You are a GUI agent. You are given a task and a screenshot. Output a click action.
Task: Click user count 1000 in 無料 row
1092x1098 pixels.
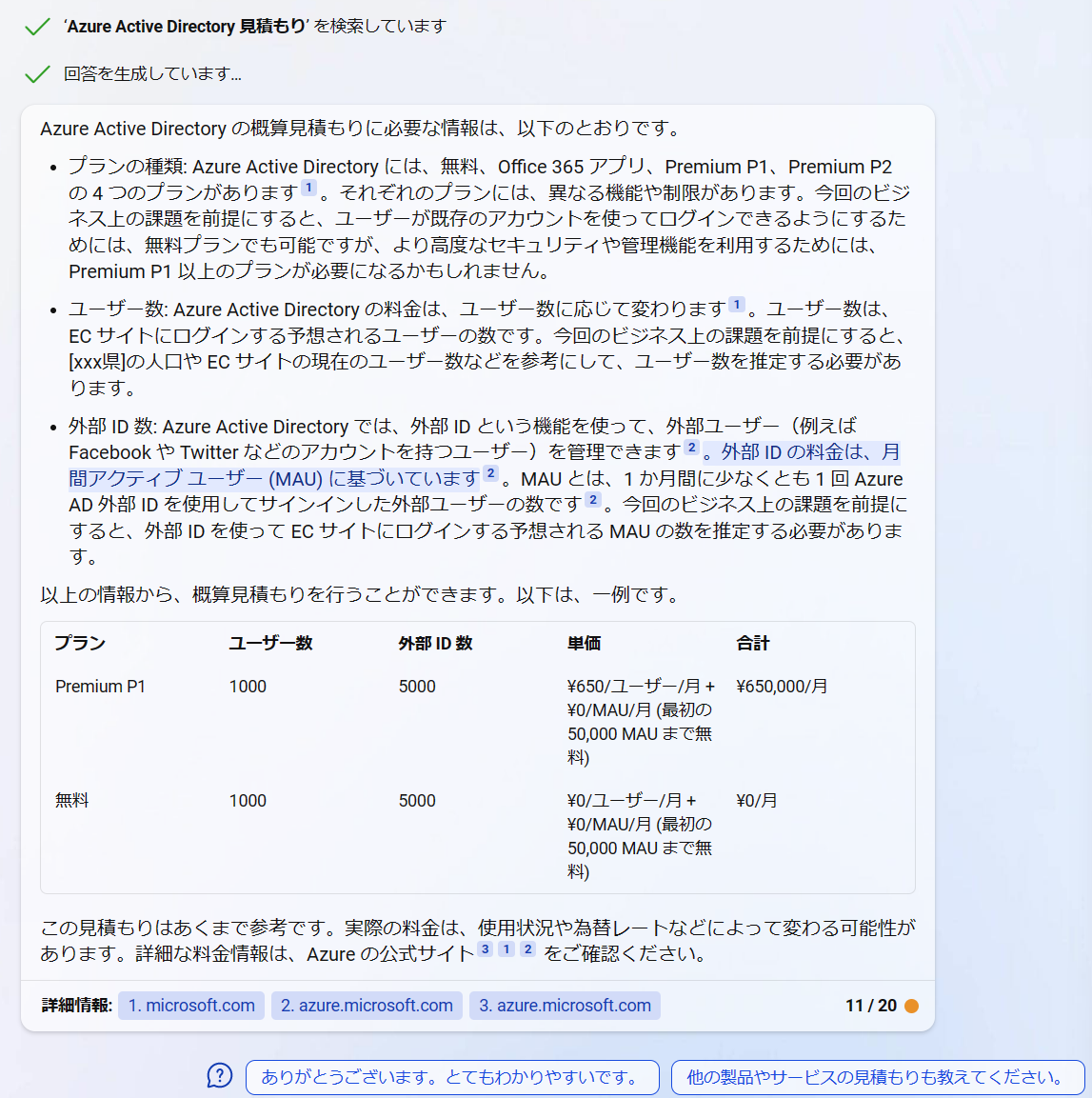click(248, 800)
